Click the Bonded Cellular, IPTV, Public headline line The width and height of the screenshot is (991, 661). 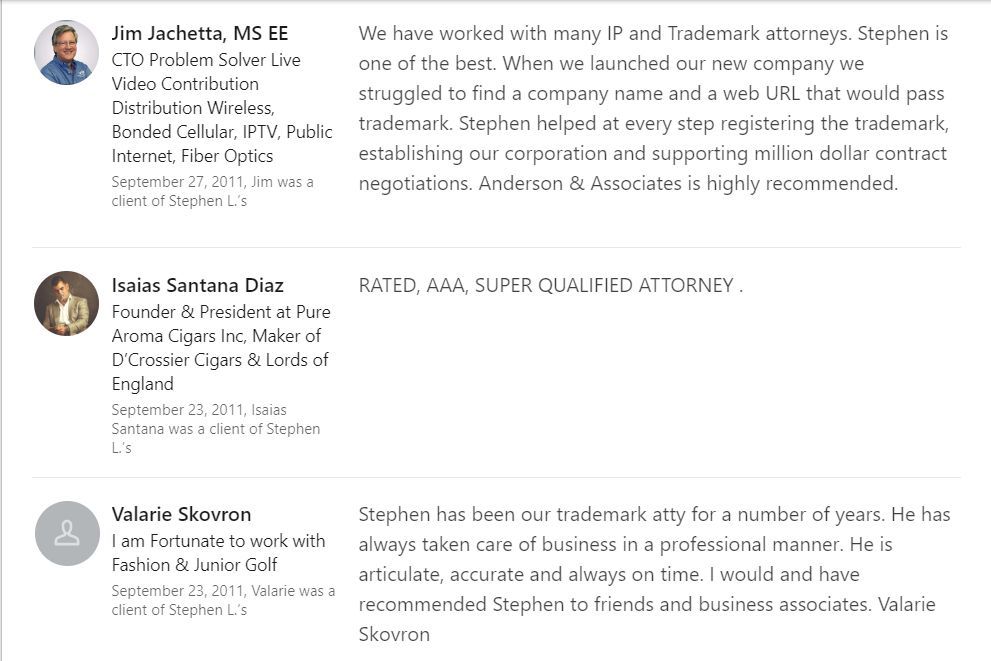click(222, 131)
